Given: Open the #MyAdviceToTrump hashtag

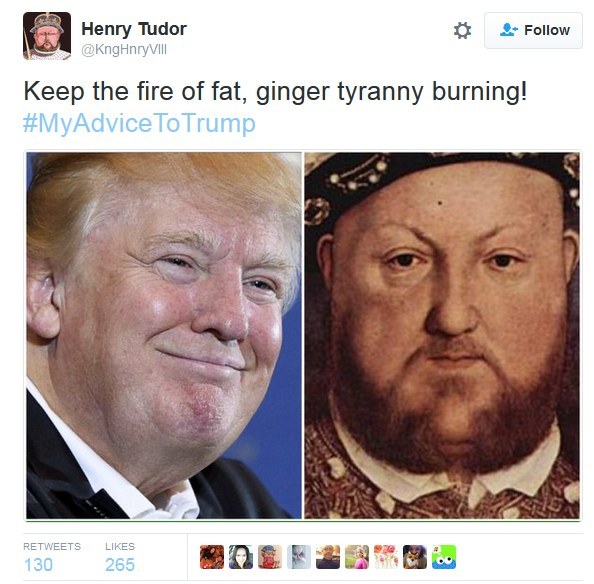Looking at the screenshot, I should 139,123.
